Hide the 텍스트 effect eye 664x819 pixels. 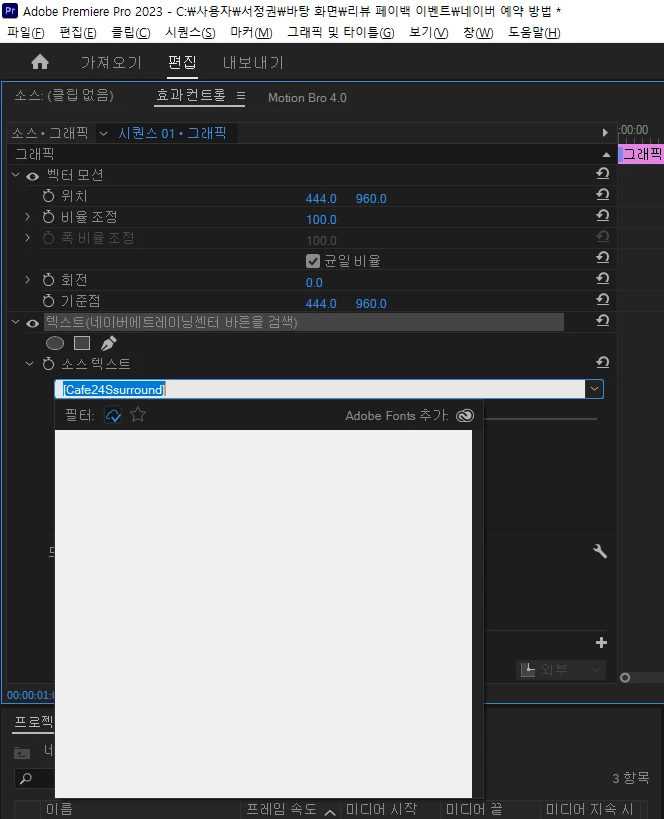pos(32,324)
